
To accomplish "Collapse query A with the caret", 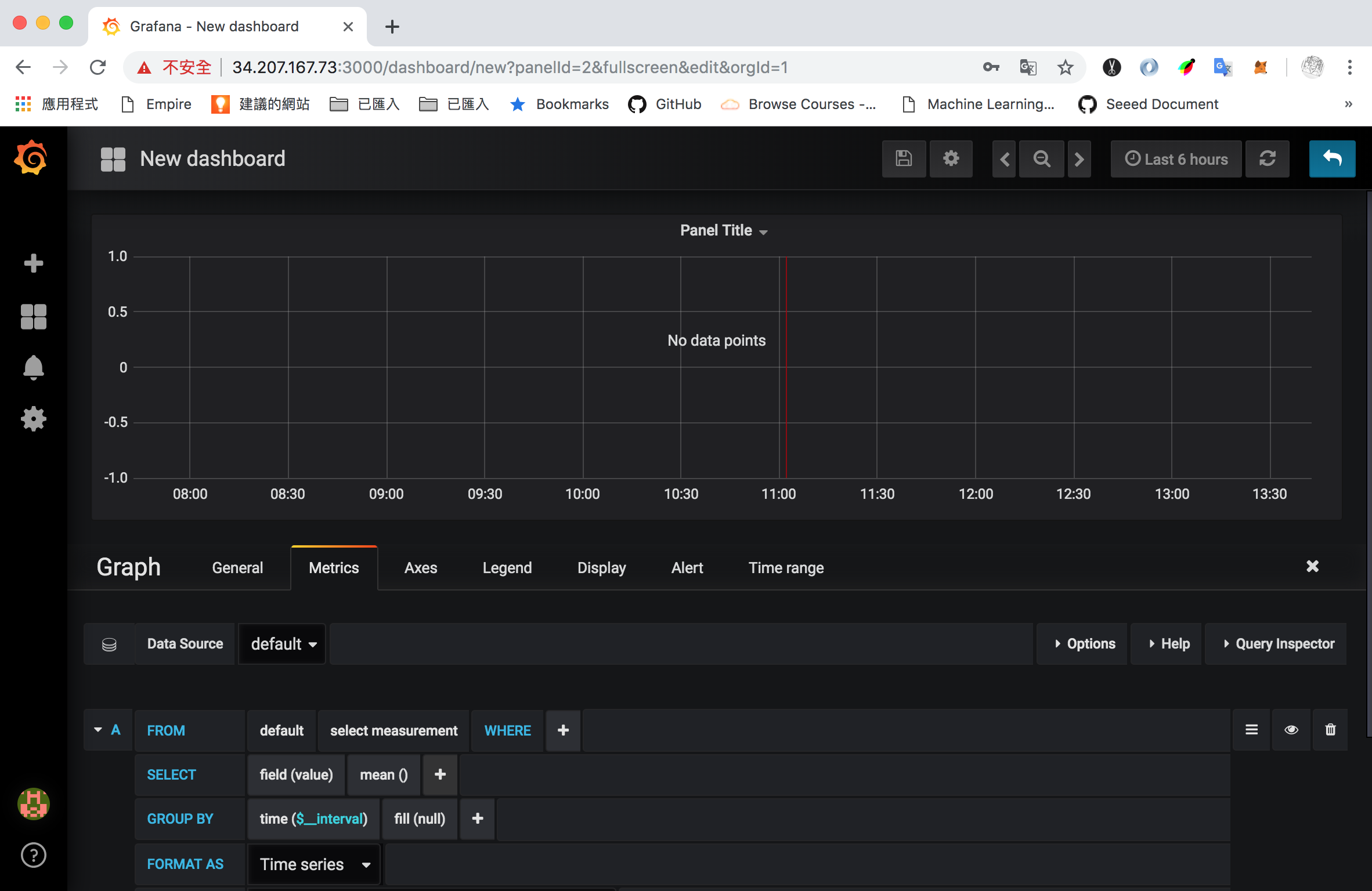I will tap(98, 730).
